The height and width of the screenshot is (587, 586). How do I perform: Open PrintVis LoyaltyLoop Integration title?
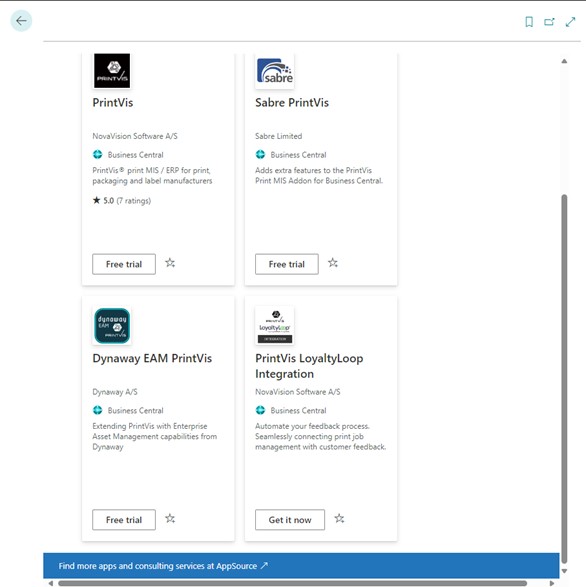[309, 366]
